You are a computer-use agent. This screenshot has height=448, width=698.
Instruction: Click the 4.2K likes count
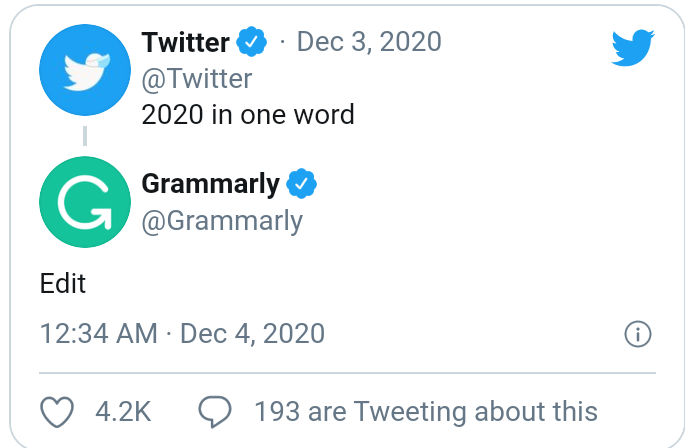tap(123, 411)
